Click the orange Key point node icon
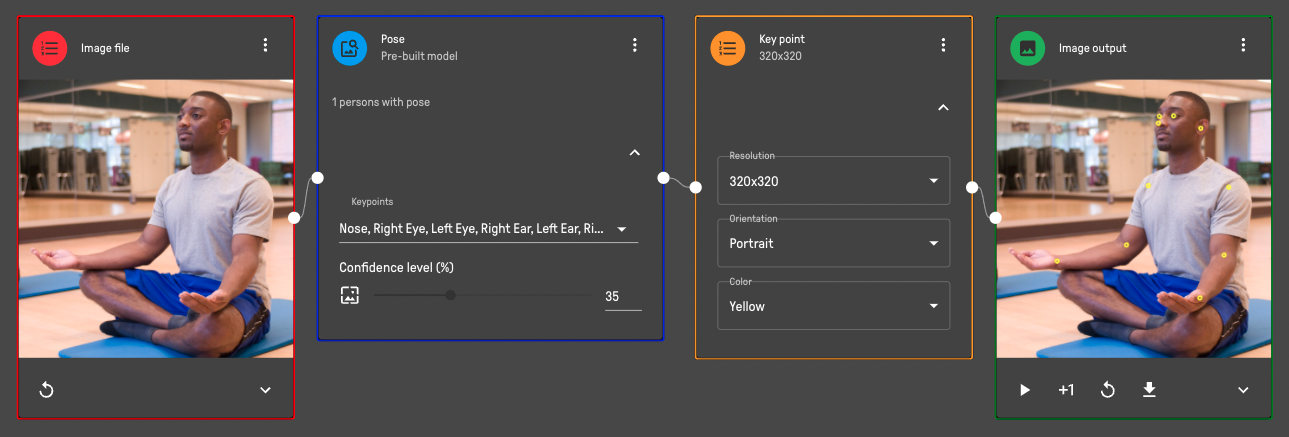 click(x=727, y=48)
